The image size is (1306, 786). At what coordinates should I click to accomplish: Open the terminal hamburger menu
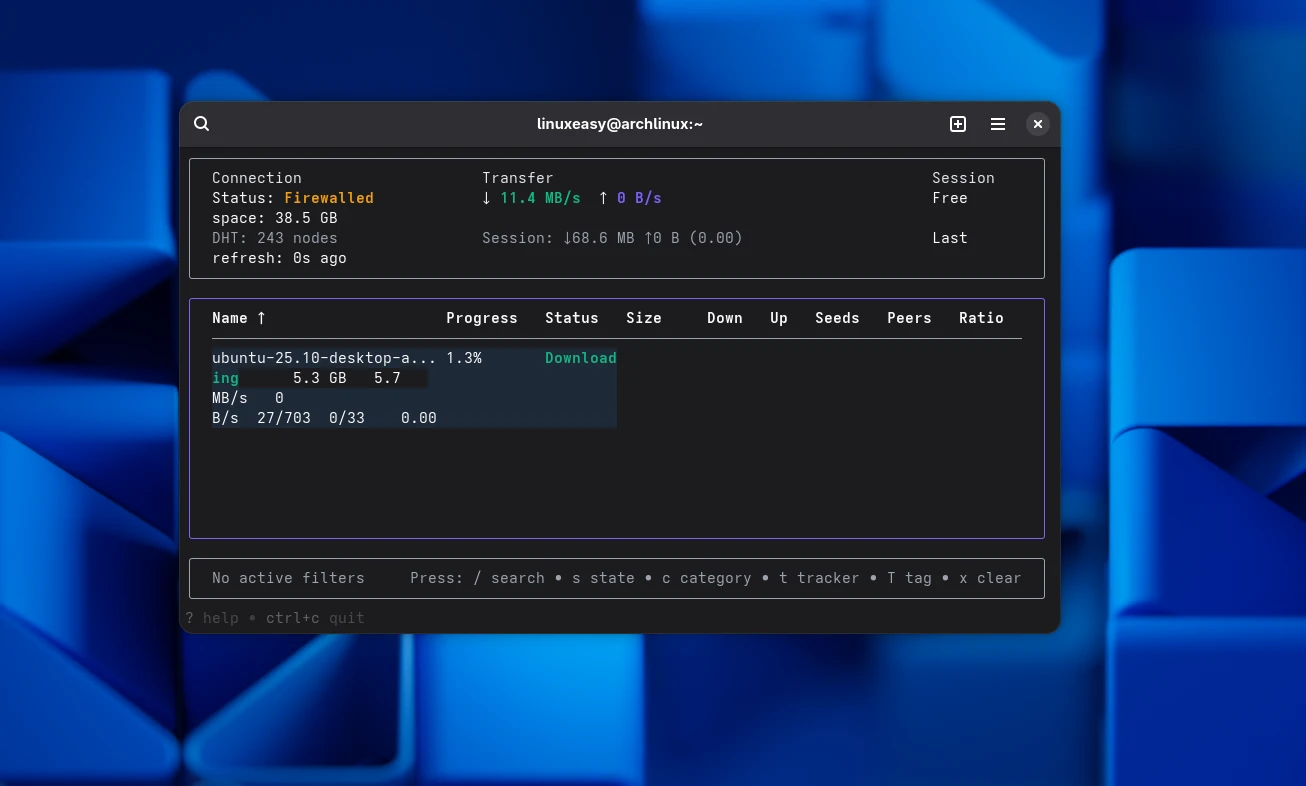[x=997, y=124]
